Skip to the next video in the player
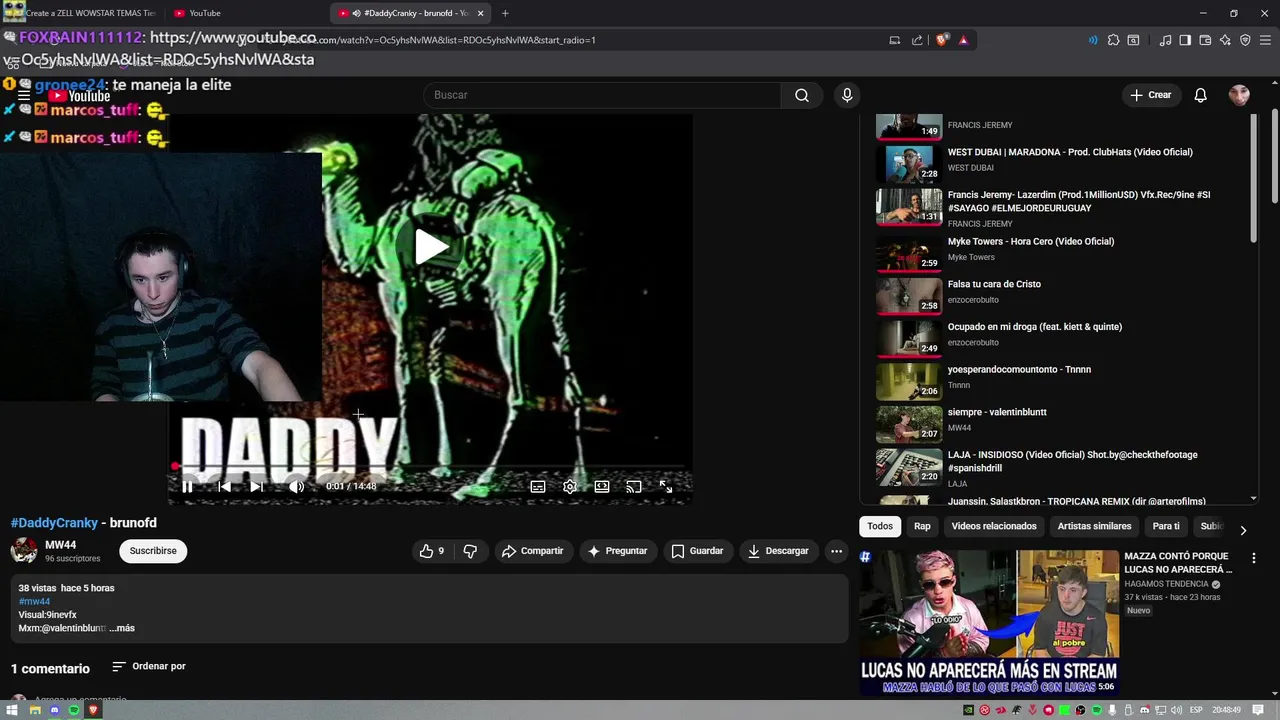Viewport: 1280px width, 720px height. pyautogui.click(x=256, y=486)
